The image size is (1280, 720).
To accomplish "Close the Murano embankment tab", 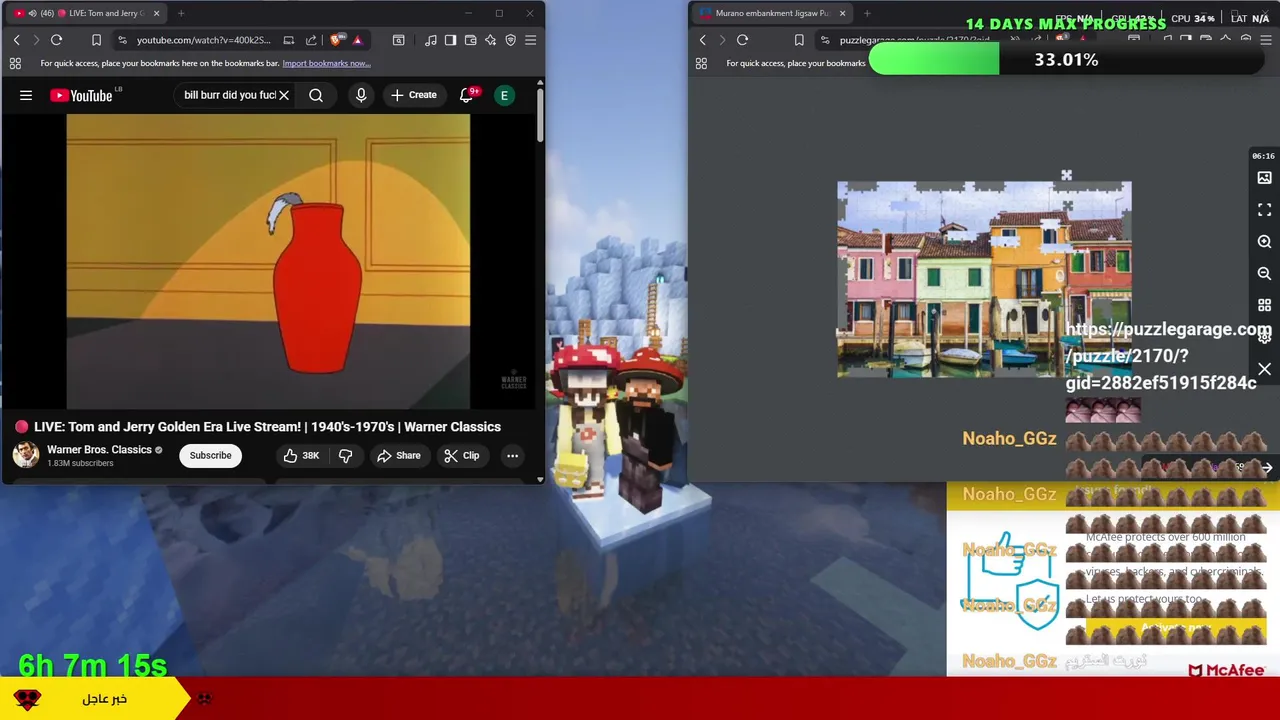I will click(842, 13).
